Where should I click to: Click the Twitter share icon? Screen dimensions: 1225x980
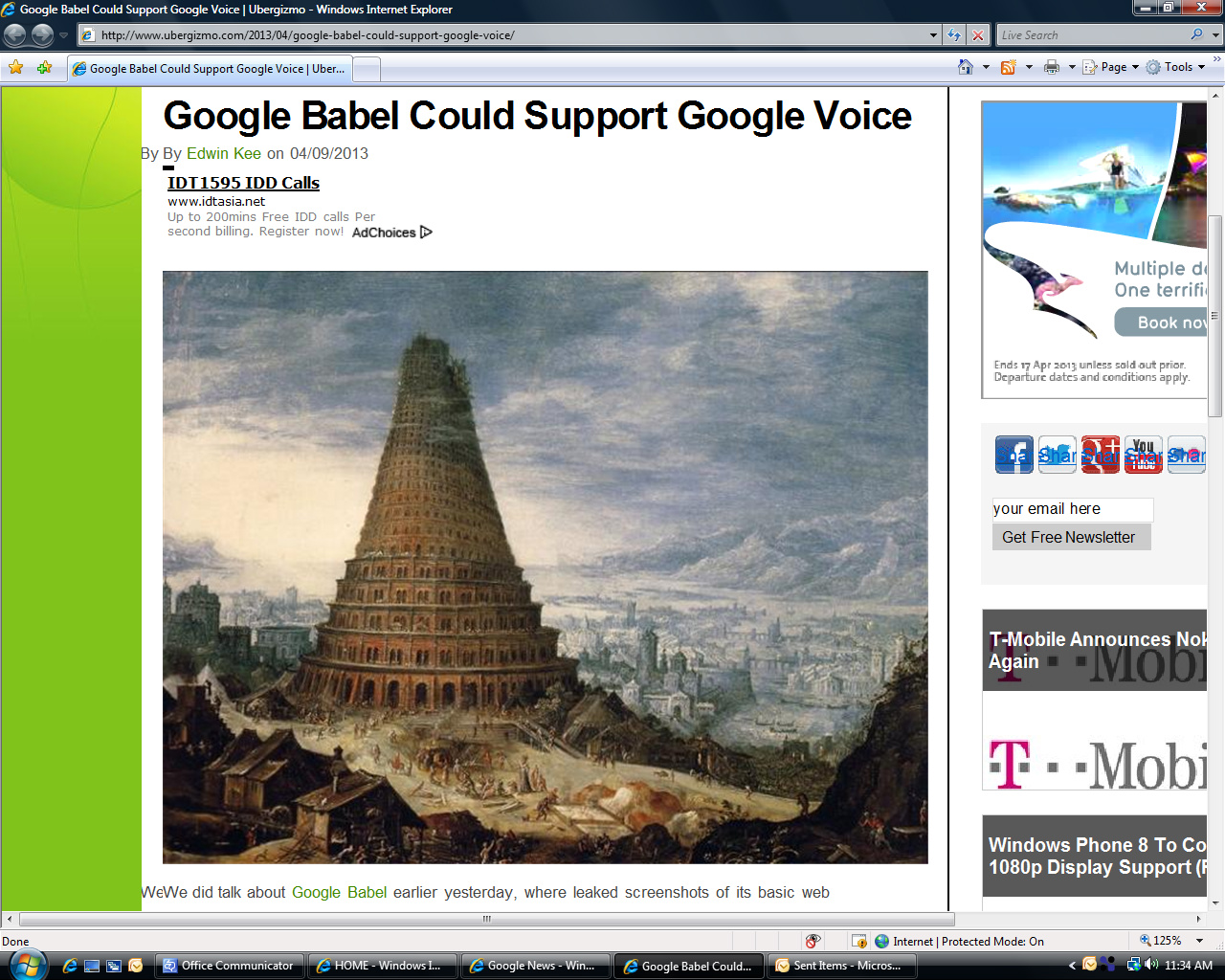coord(1057,455)
